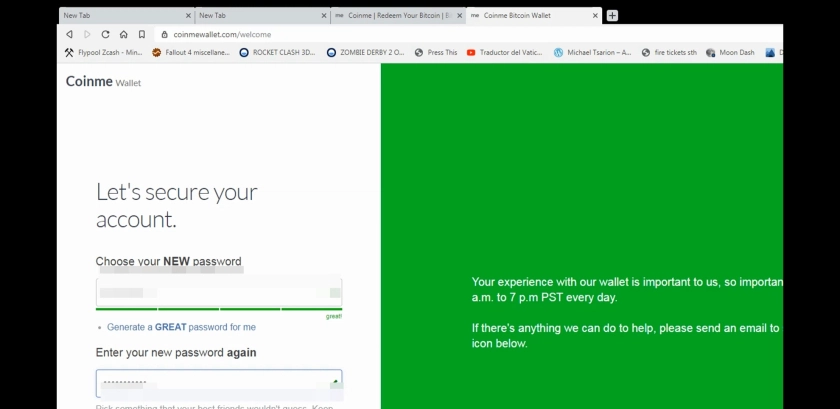This screenshot has width=840, height=409.
Task: Switch to the first New Tab
Action: coord(127,16)
